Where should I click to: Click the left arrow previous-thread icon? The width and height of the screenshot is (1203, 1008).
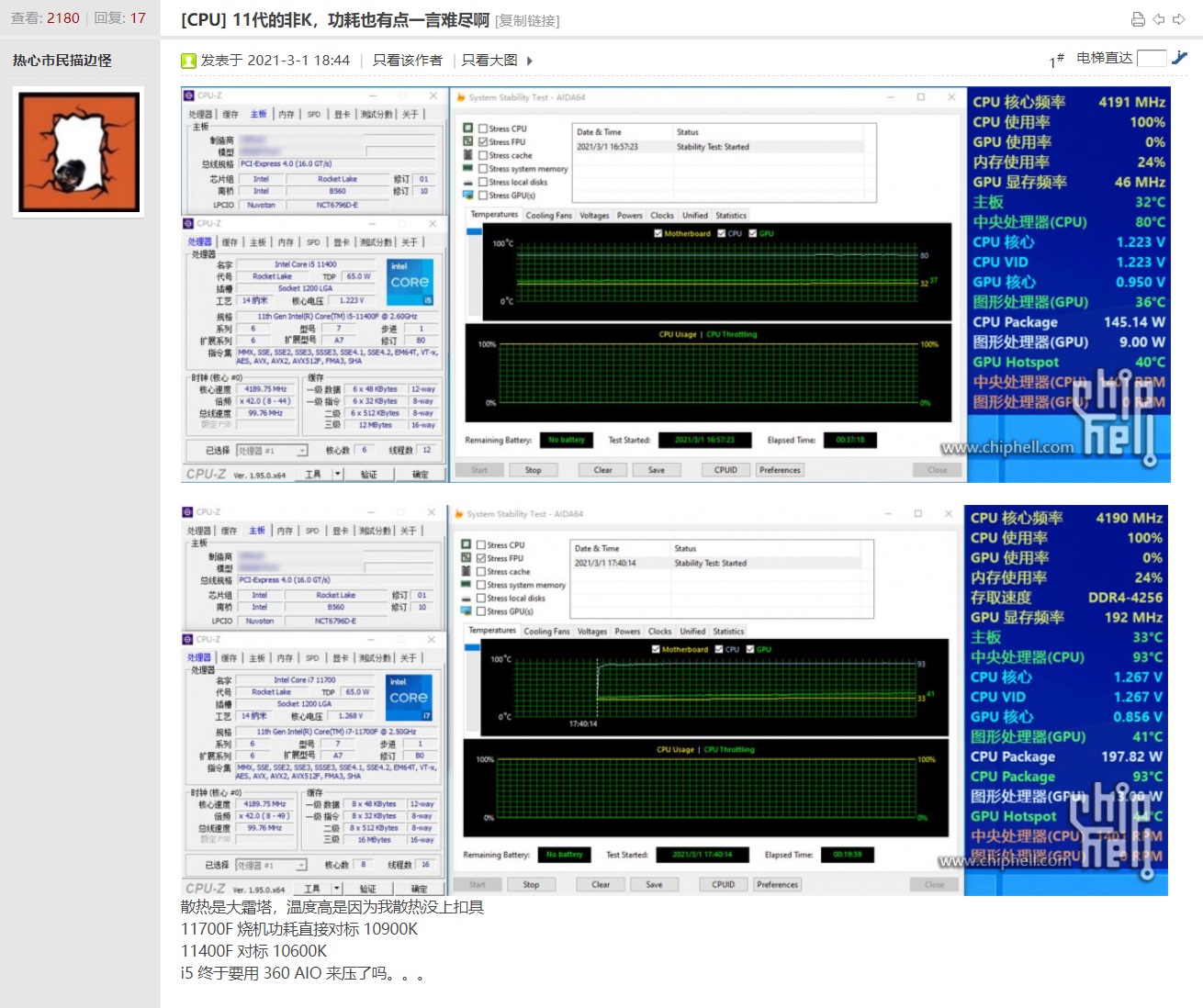click(x=1159, y=19)
